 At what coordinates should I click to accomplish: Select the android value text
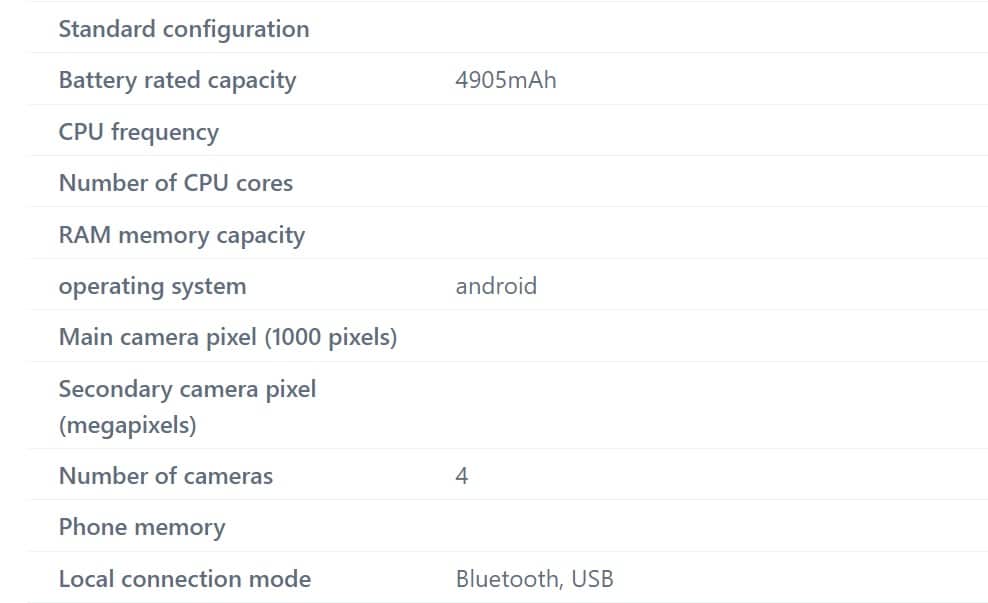[497, 286]
